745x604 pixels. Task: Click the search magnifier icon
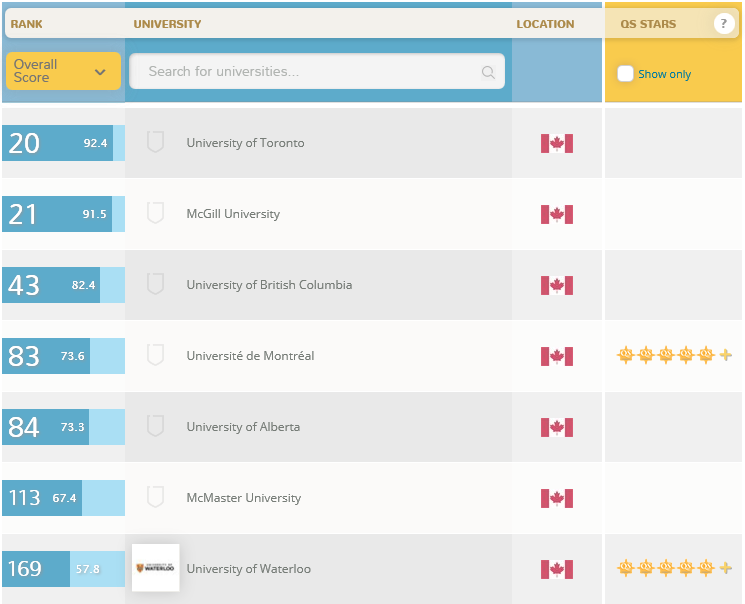click(x=488, y=72)
